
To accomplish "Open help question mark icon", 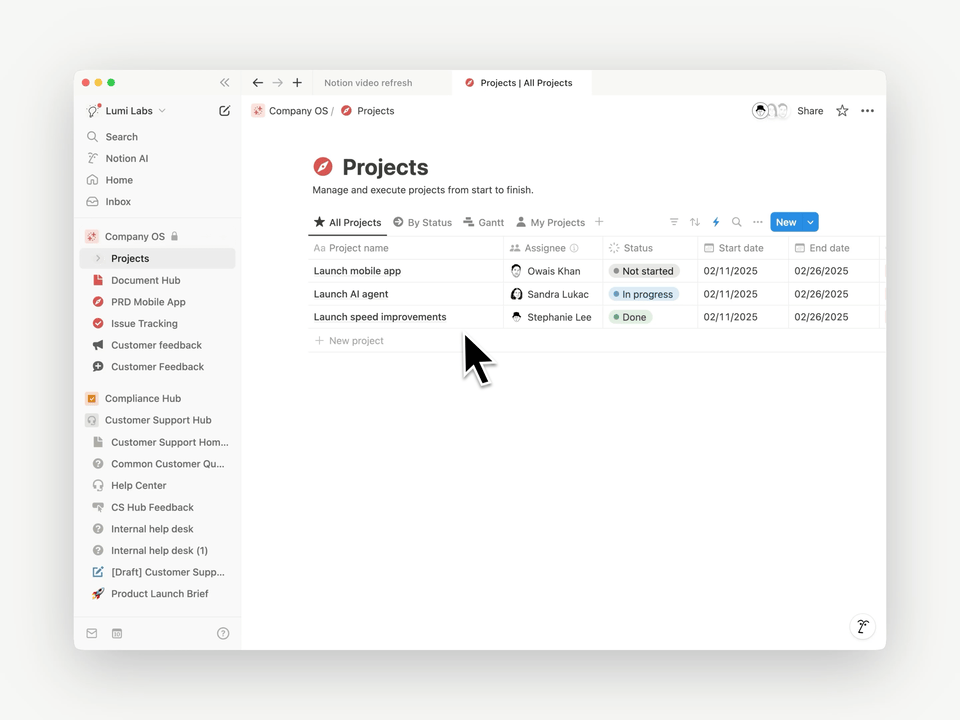I will 223,633.
